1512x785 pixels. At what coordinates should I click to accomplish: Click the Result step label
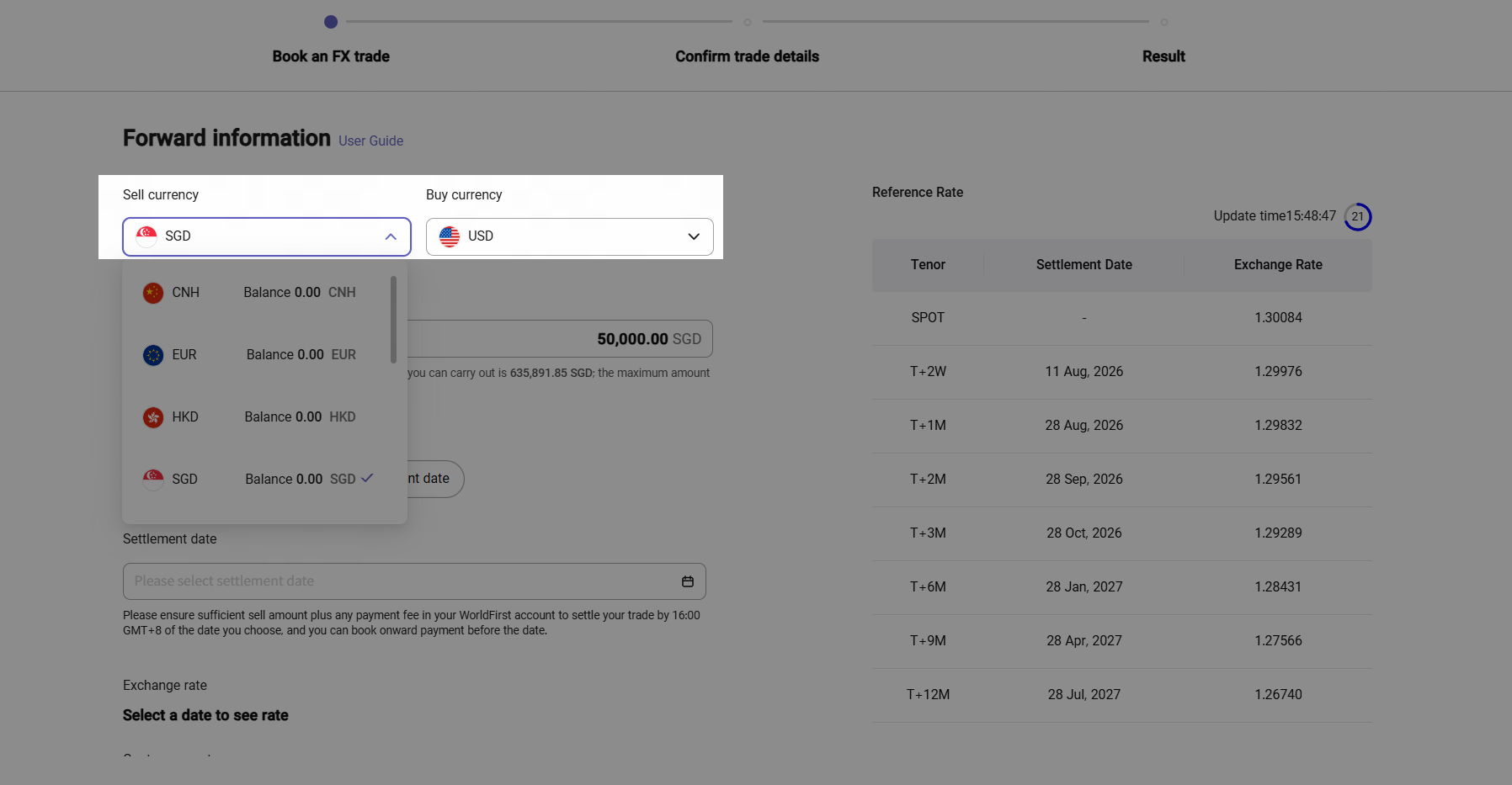click(1163, 56)
